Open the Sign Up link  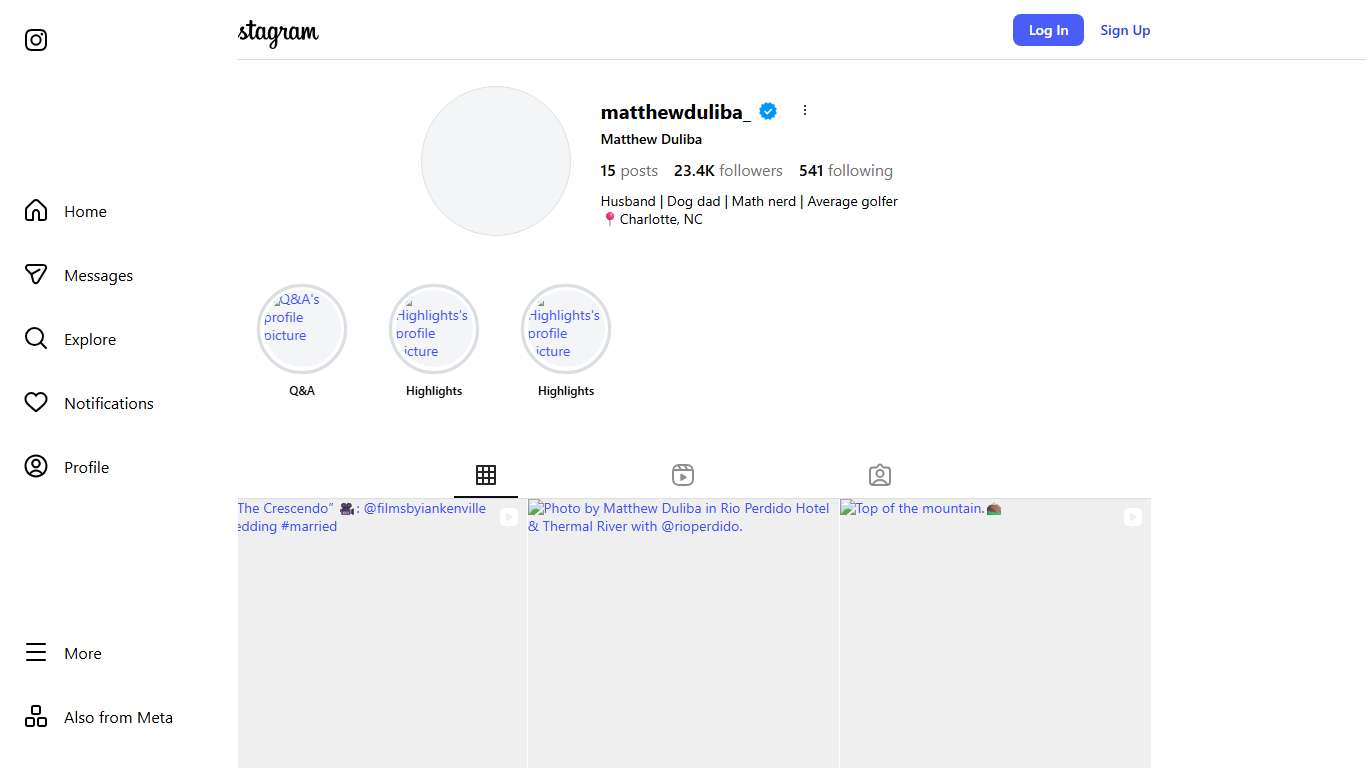(1125, 30)
